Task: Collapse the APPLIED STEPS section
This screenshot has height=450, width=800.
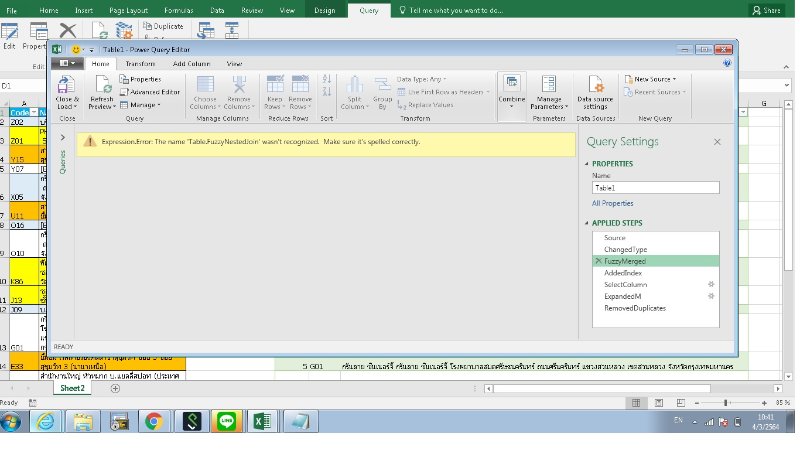Action: point(587,223)
